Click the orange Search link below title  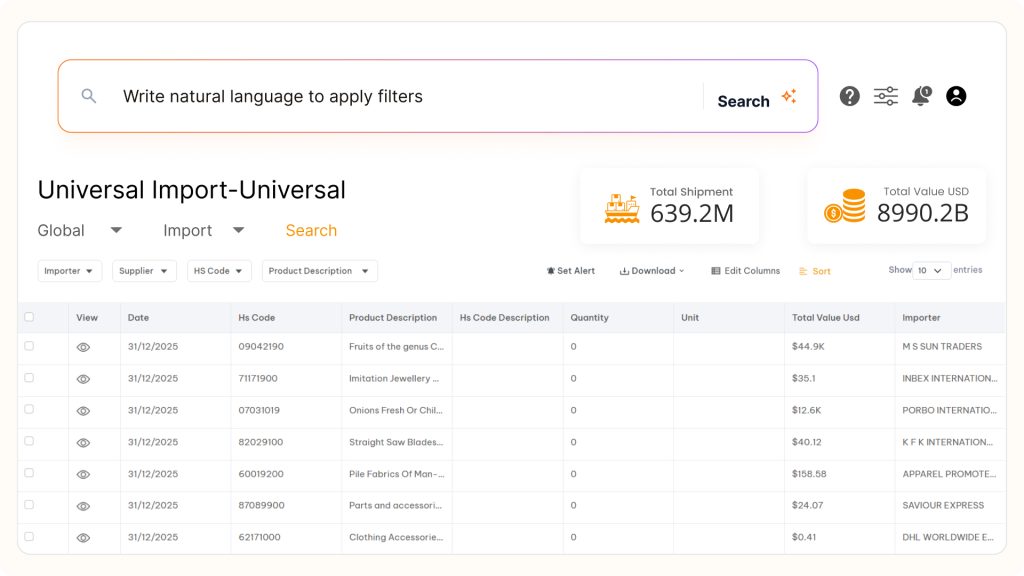(311, 231)
